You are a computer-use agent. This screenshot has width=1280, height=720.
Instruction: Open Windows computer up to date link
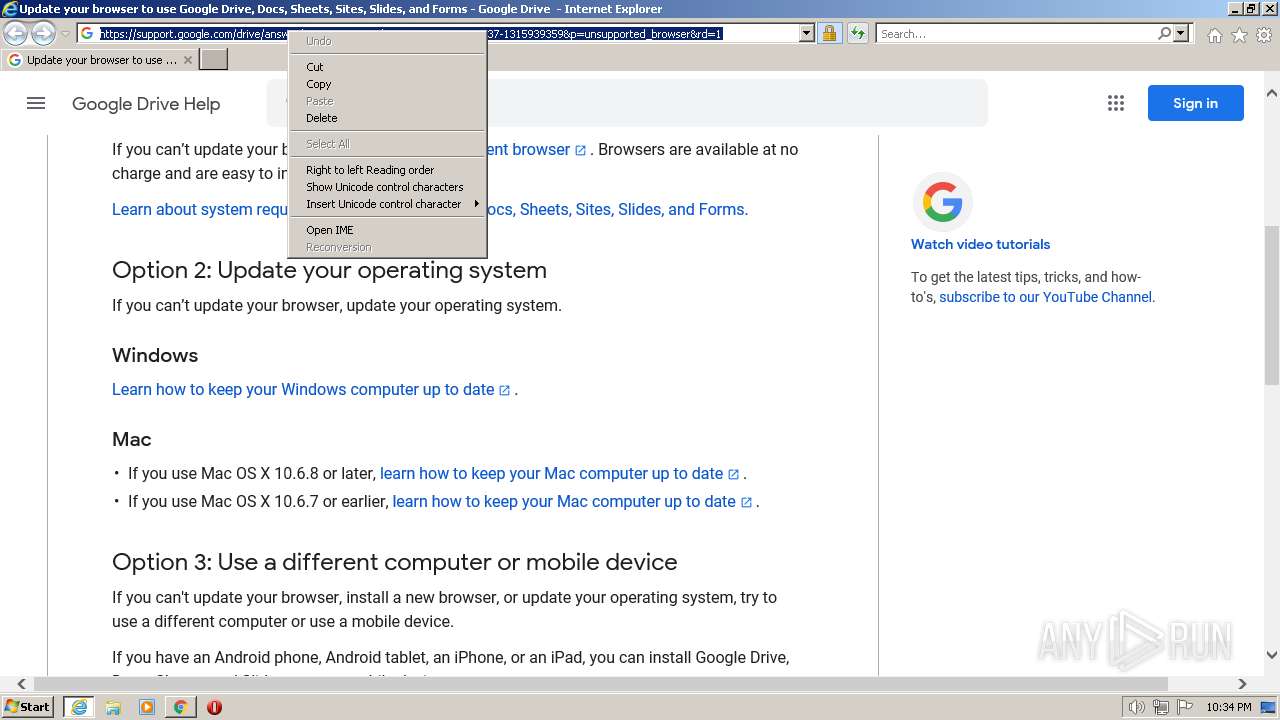(311, 389)
